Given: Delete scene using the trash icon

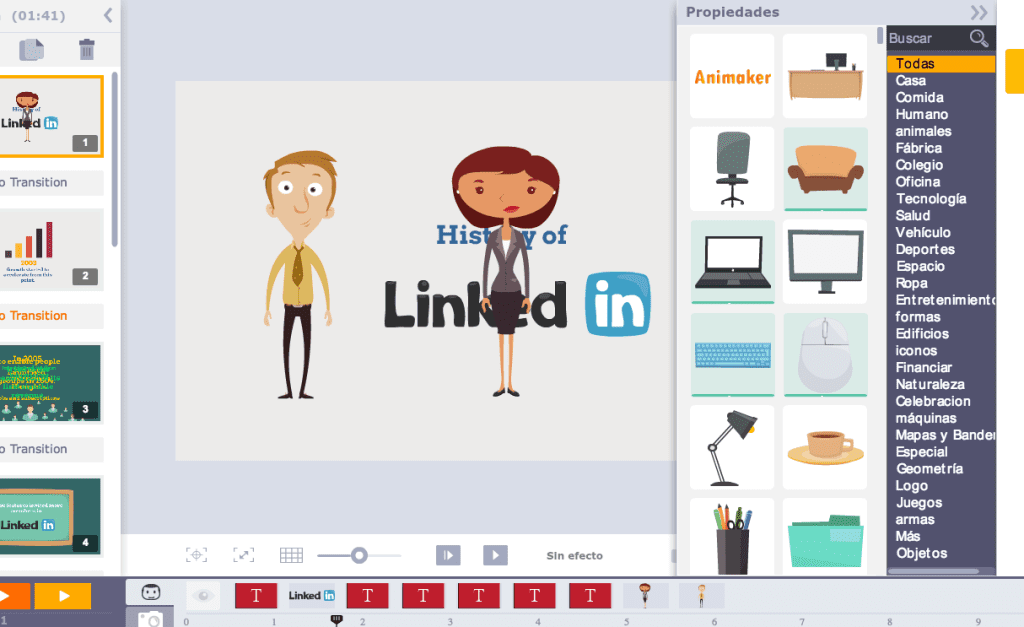Looking at the screenshot, I should [87, 49].
